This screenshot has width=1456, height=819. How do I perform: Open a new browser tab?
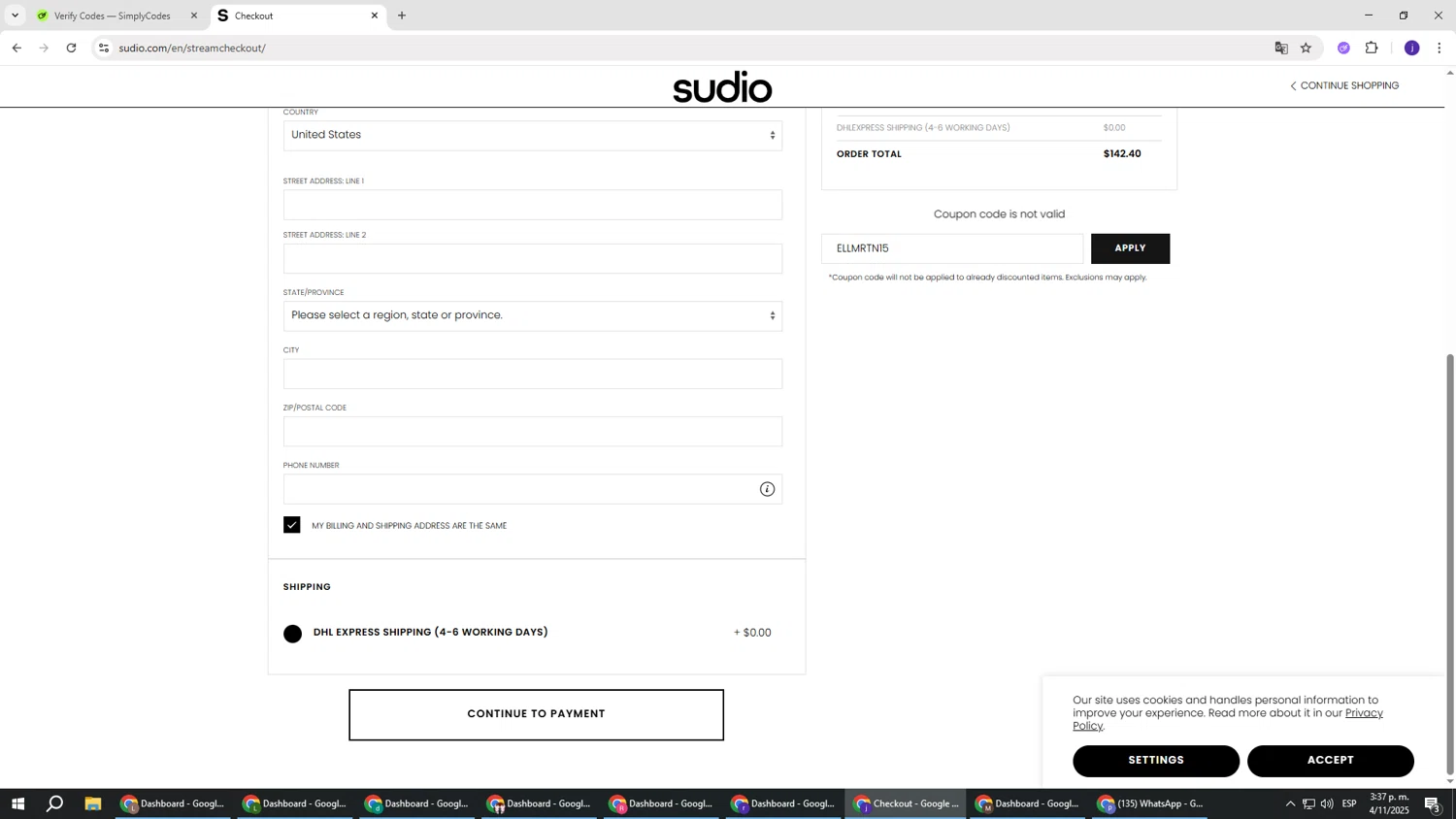[x=402, y=16]
